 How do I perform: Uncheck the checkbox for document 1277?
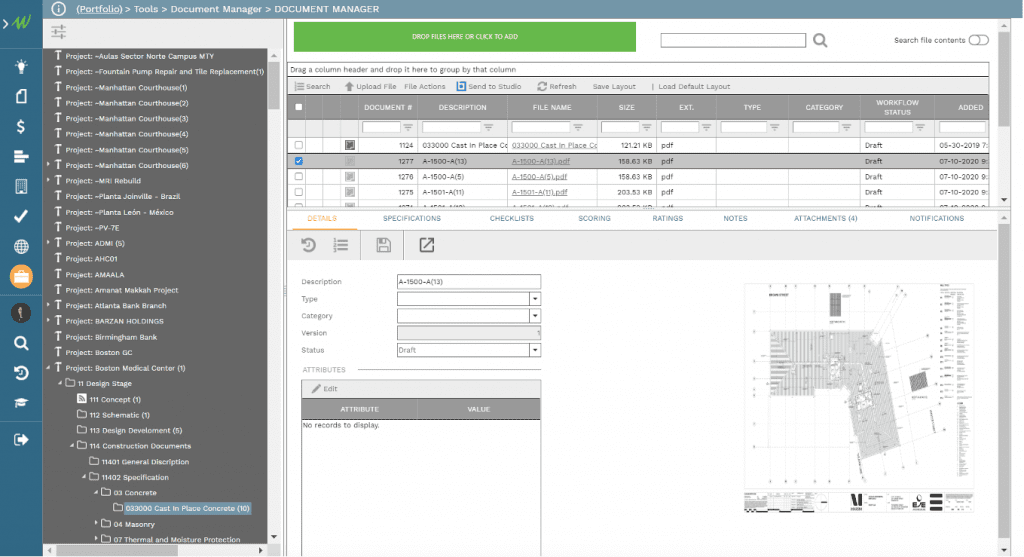[298, 161]
